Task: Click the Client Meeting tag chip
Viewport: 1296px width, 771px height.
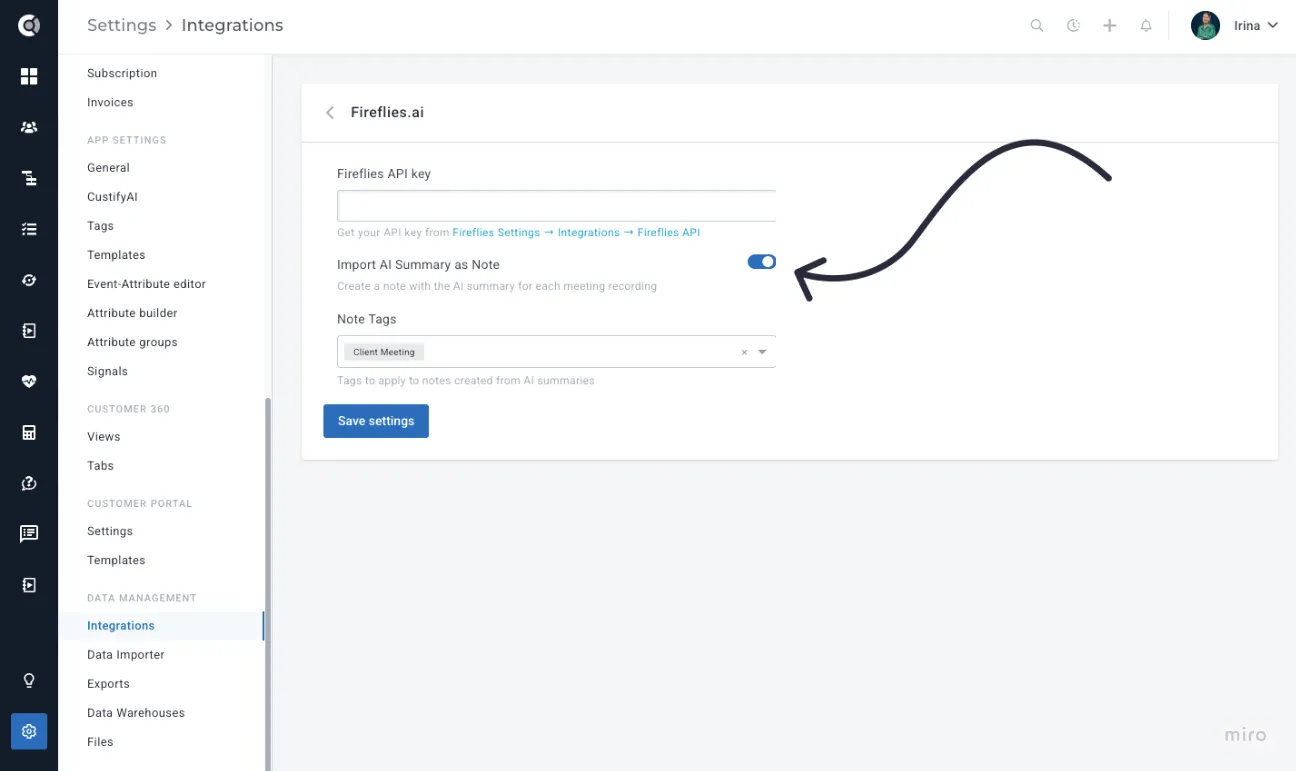Action: pyautogui.click(x=384, y=352)
